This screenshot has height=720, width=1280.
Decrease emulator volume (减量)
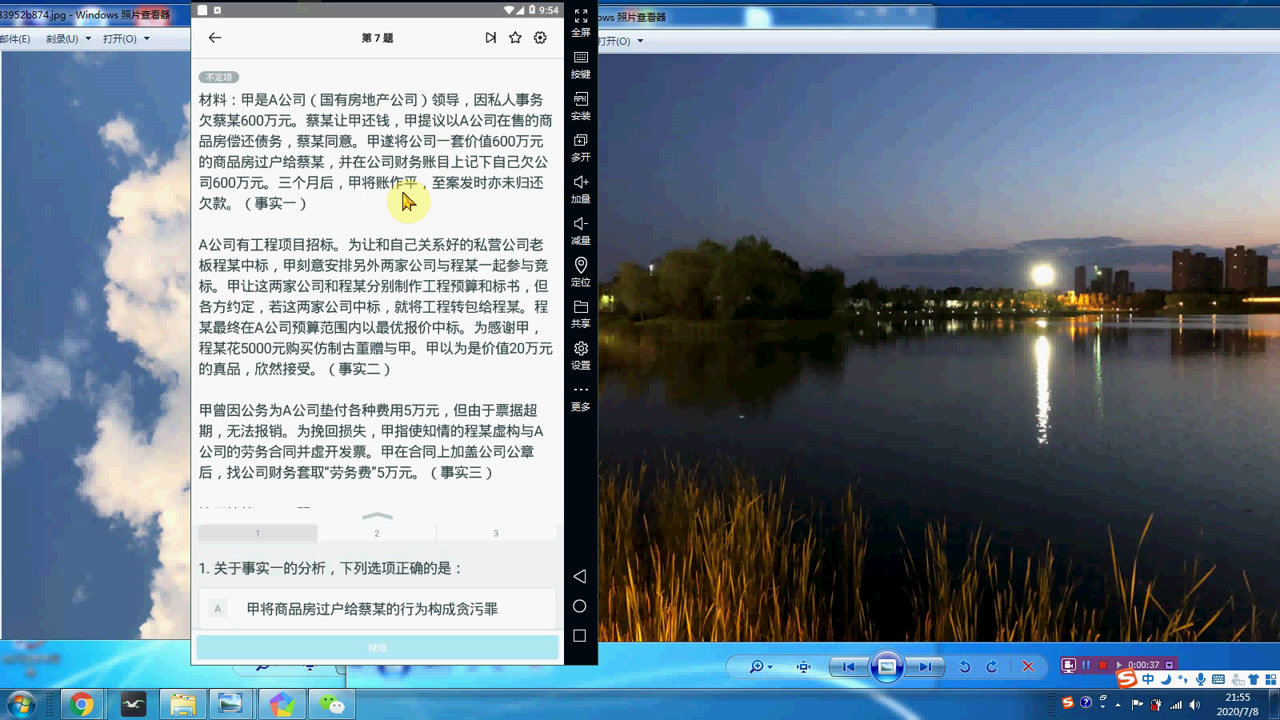[x=581, y=231]
